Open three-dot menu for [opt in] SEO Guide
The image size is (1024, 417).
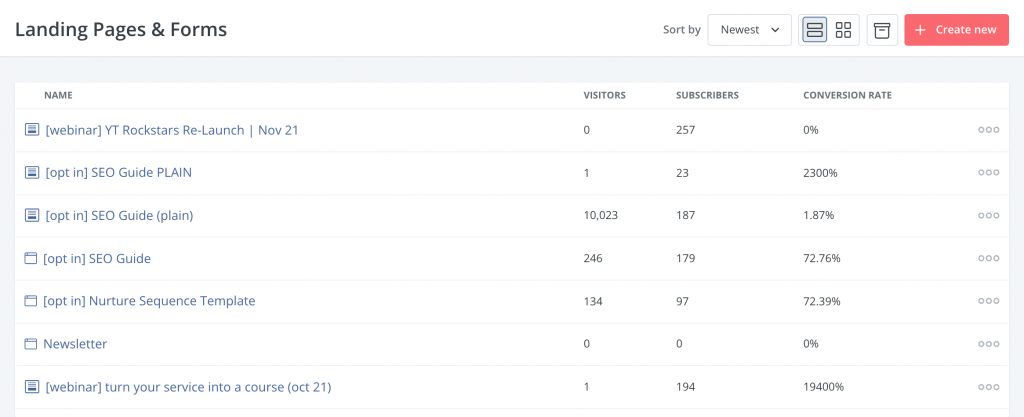(988, 258)
